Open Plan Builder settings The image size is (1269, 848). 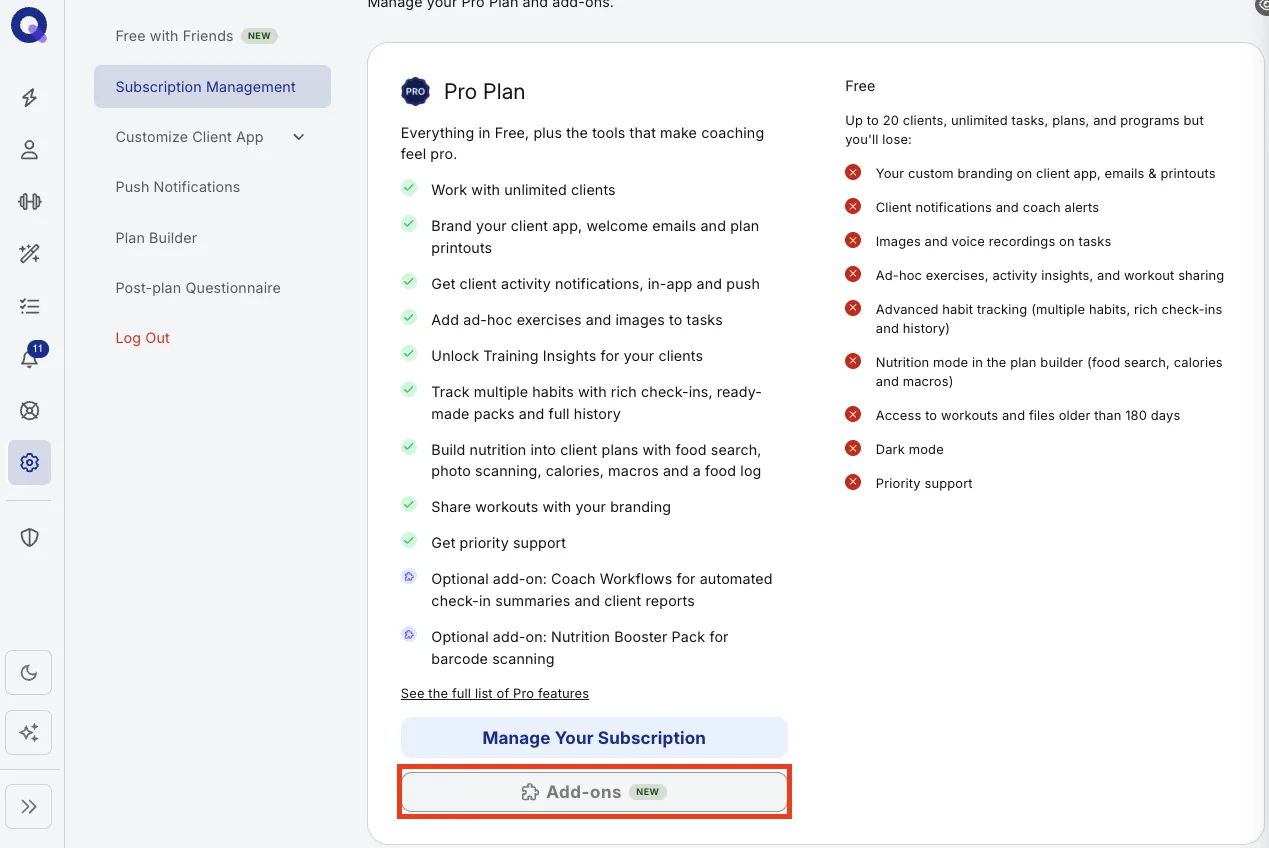coord(156,238)
